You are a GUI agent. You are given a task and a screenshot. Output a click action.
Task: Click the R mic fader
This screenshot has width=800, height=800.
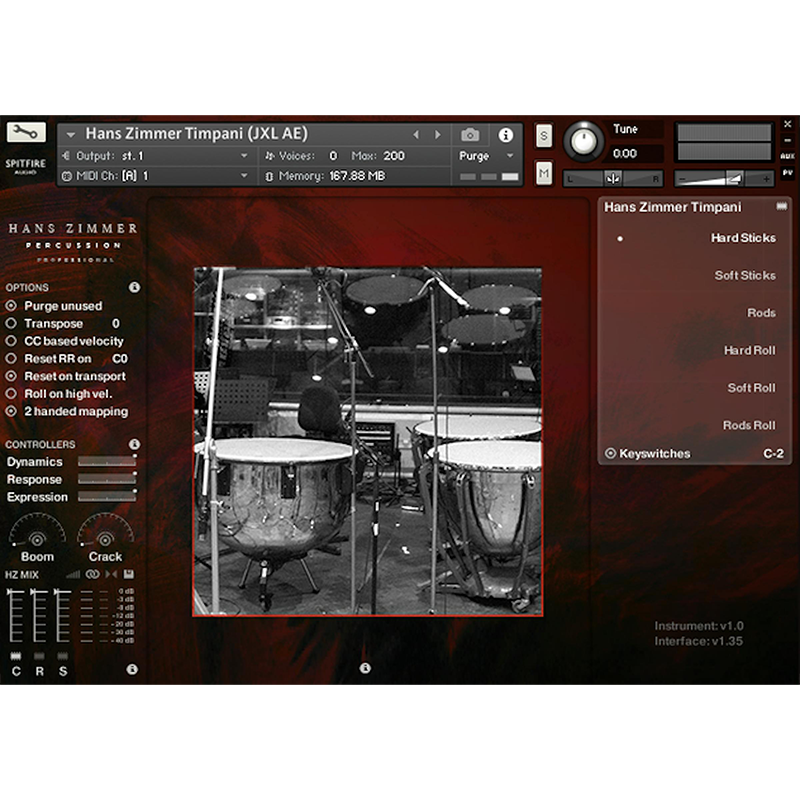tap(39, 615)
